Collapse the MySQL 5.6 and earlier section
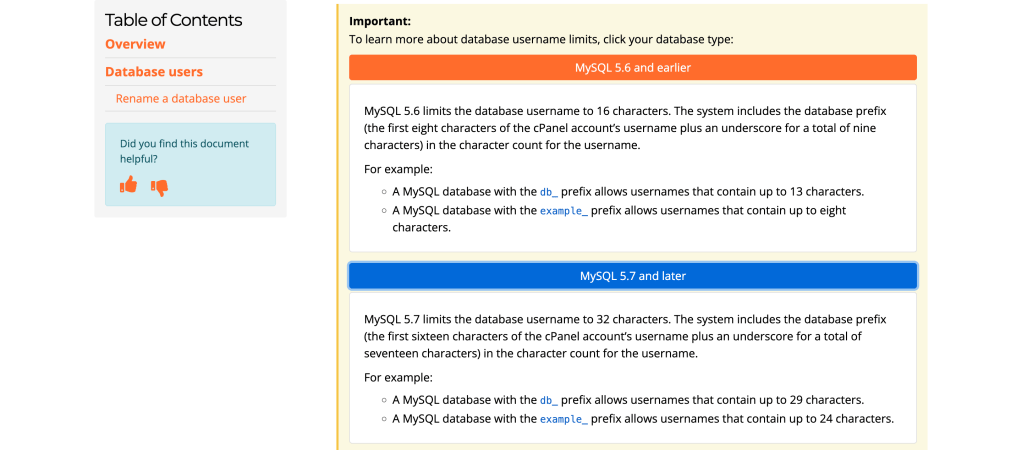Image resolution: width=1022 pixels, height=450 pixels. point(632,68)
